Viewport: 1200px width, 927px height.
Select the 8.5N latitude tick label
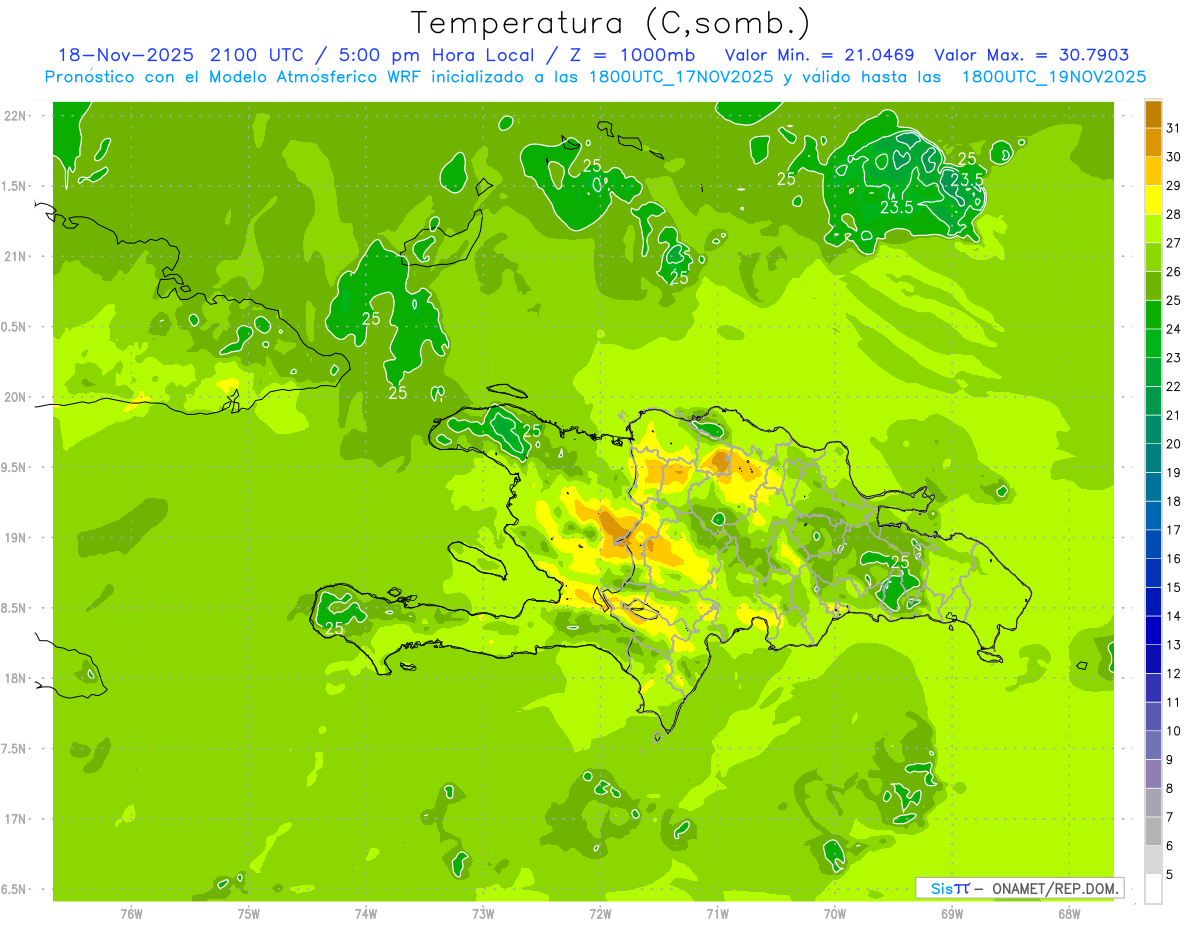(15, 609)
